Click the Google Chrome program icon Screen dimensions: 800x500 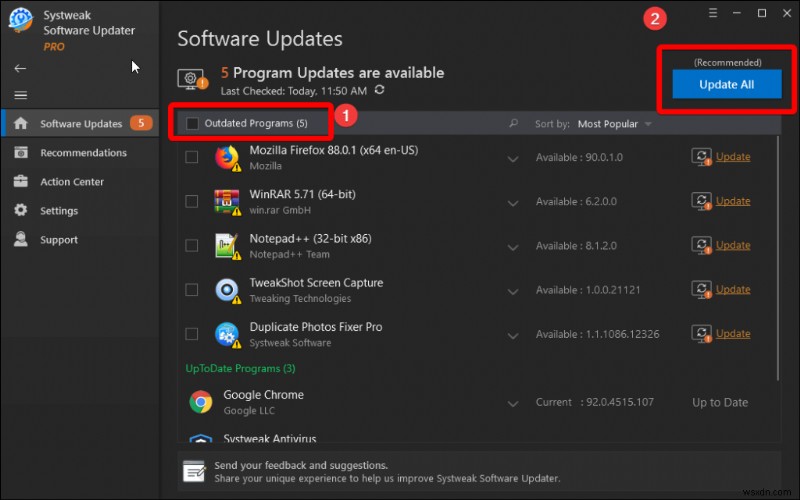tap(201, 402)
